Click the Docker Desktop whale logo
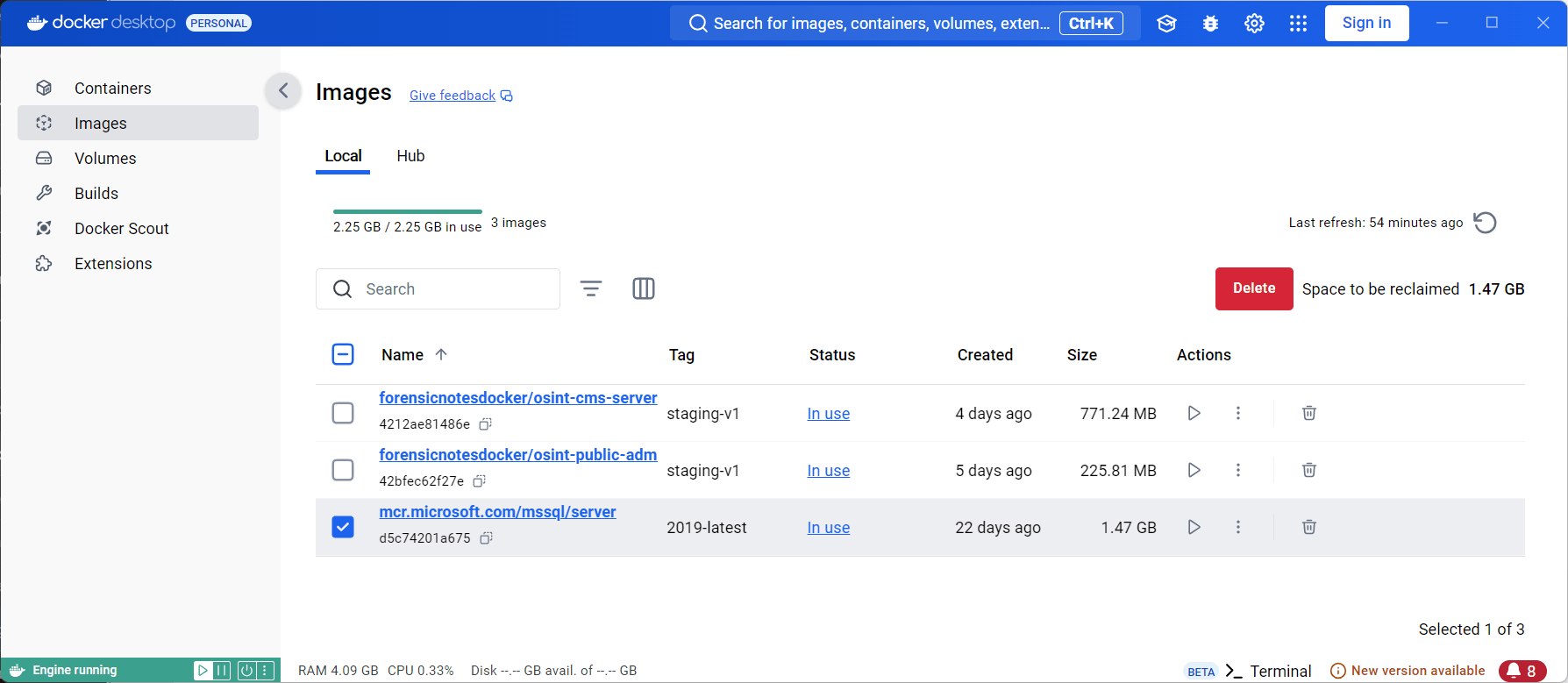The image size is (1568, 683). pos(37,23)
